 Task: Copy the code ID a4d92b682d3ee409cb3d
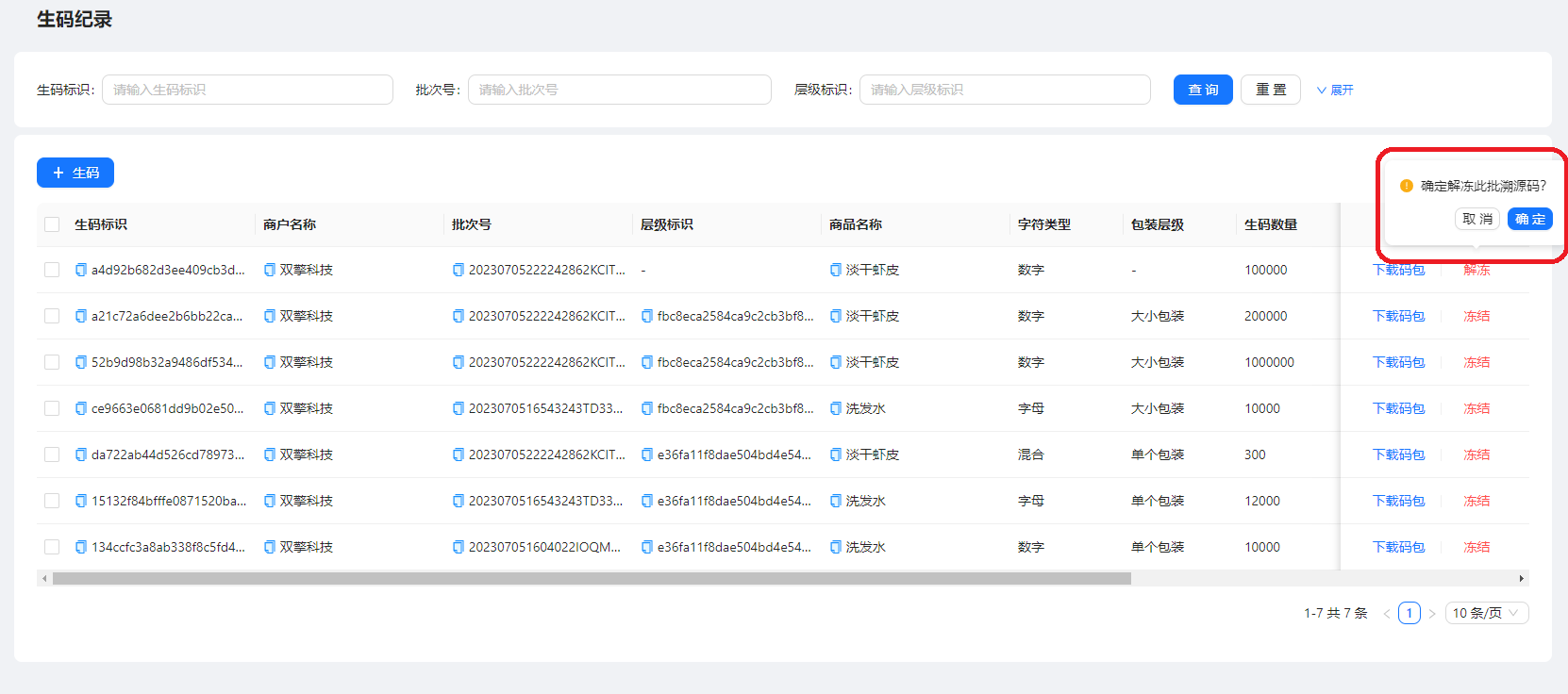[81, 270]
